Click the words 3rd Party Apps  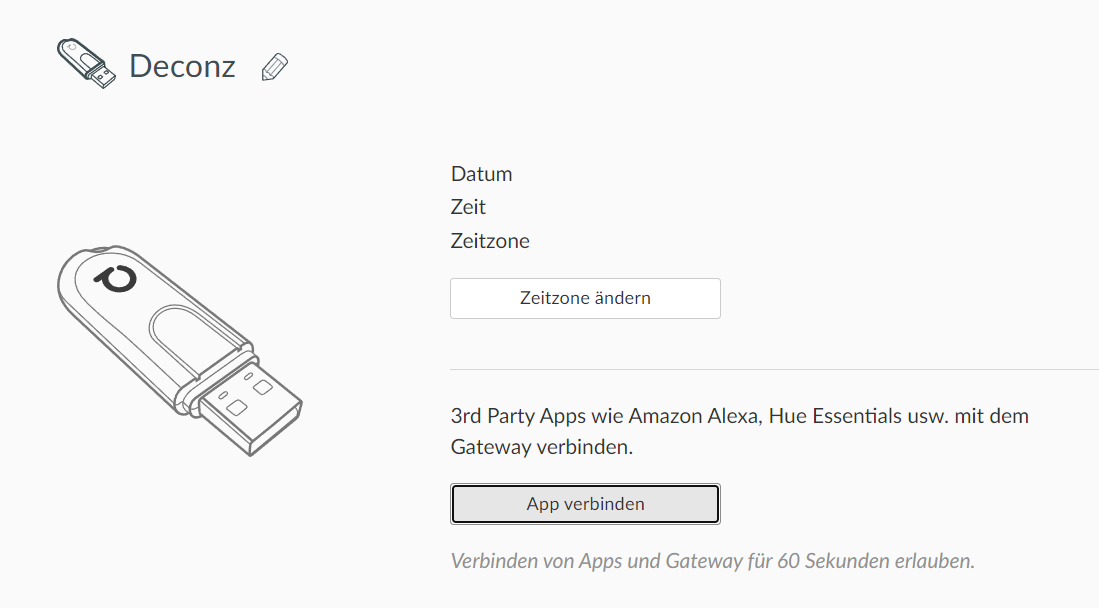[512, 415]
